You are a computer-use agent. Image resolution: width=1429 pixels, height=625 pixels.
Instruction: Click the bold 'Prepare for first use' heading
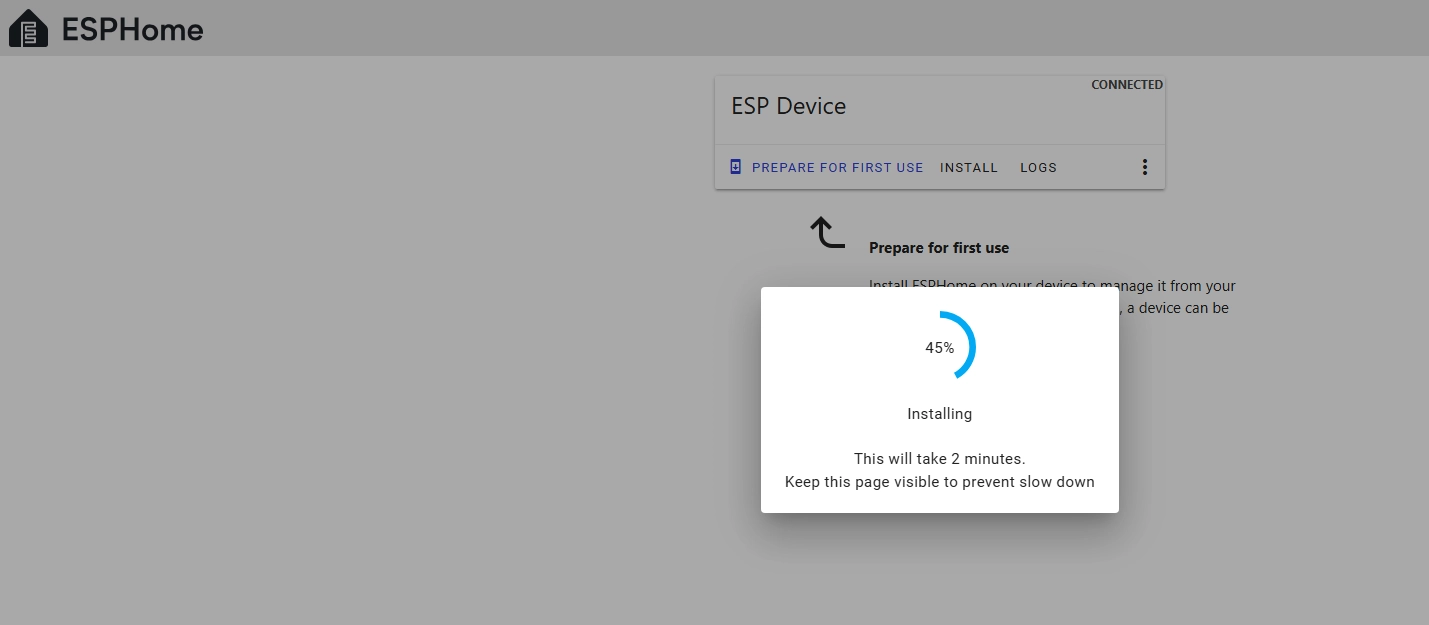pyautogui.click(x=938, y=248)
